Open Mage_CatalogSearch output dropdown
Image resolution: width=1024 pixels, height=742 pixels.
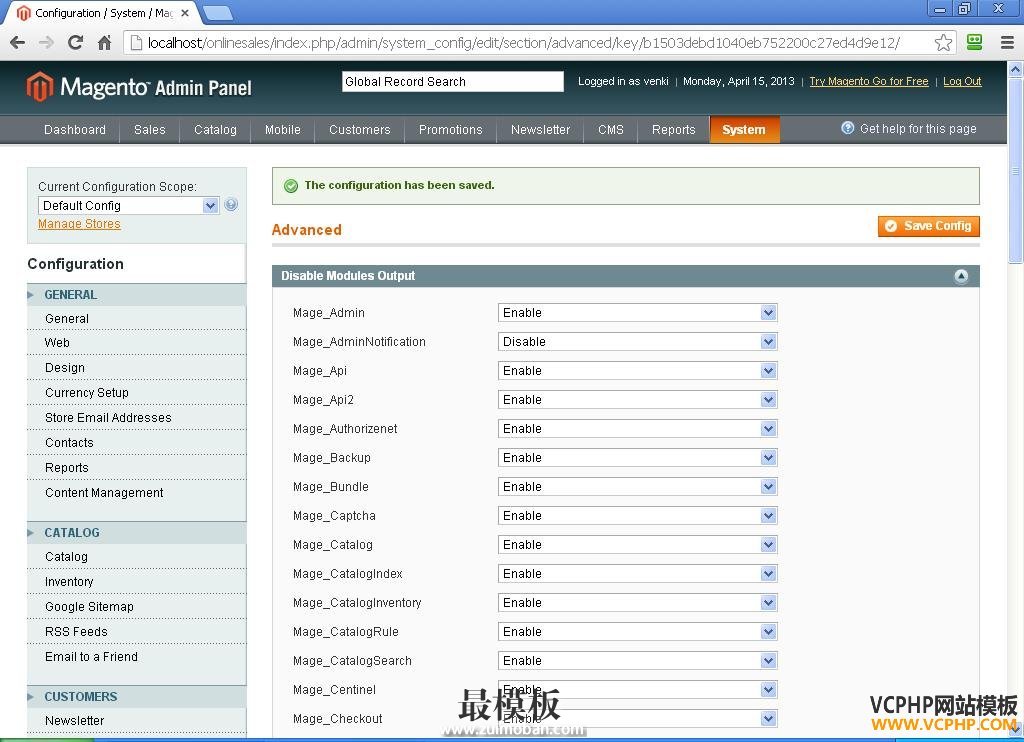click(x=637, y=661)
